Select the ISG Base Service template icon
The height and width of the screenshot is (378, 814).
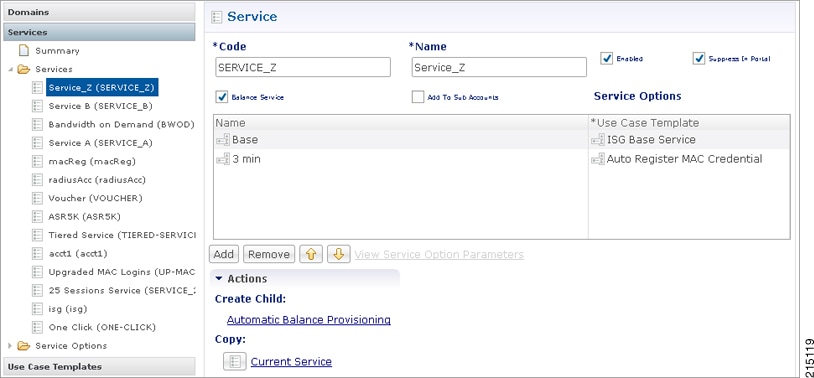click(x=598, y=139)
